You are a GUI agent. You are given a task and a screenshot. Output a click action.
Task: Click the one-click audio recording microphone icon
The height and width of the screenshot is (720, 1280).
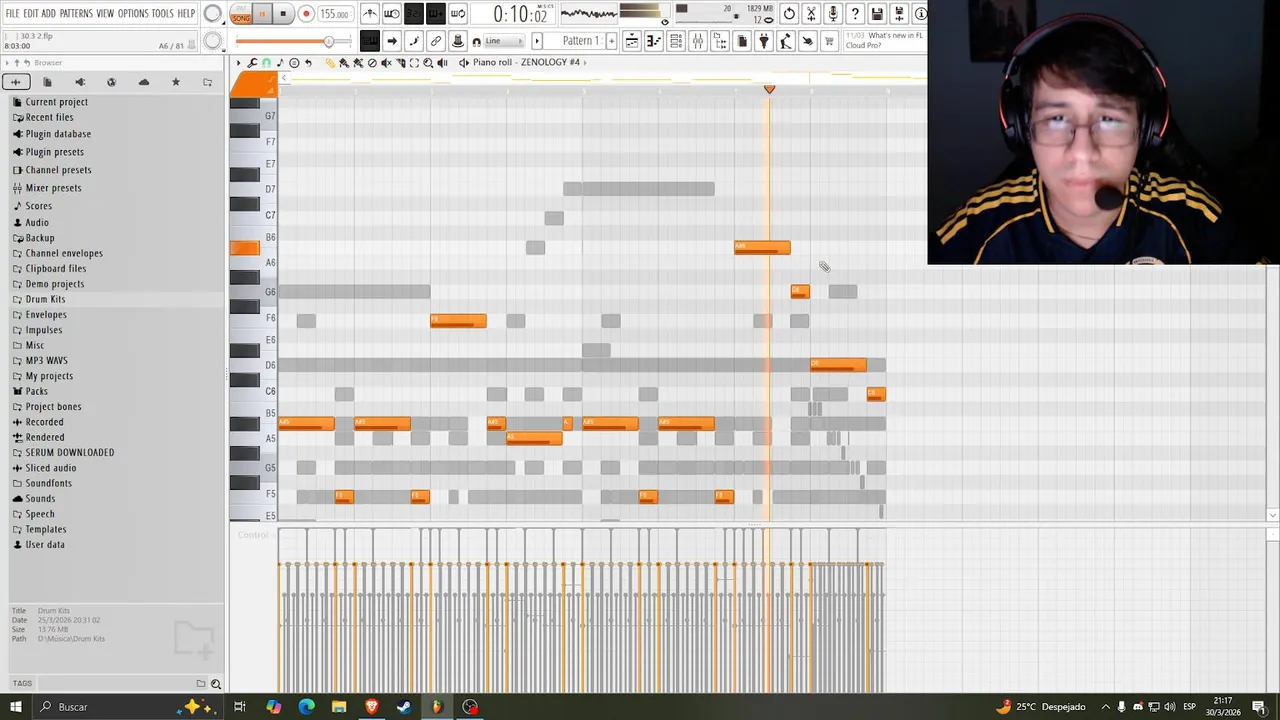(x=833, y=14)
